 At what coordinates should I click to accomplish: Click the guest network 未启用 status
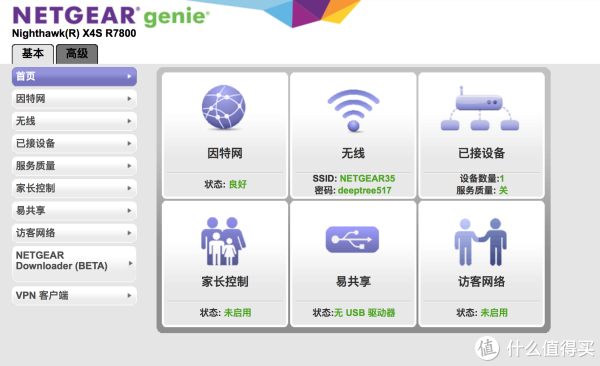494,313
